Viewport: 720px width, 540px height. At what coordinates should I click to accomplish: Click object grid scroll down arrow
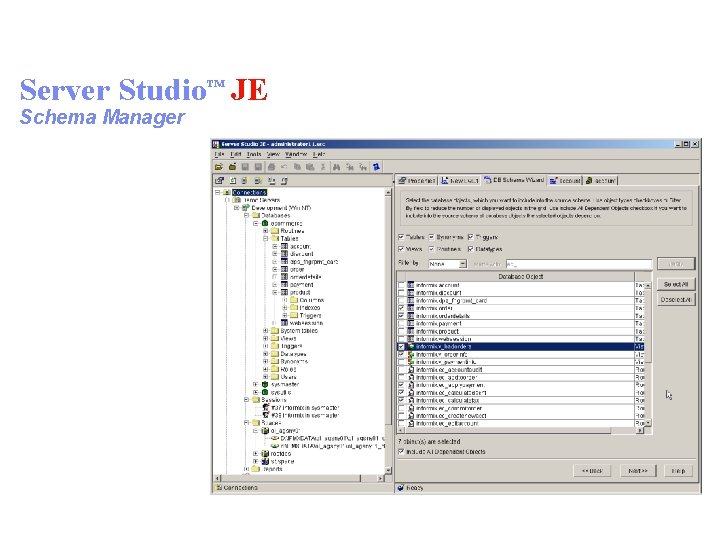[x=648, y=422]
